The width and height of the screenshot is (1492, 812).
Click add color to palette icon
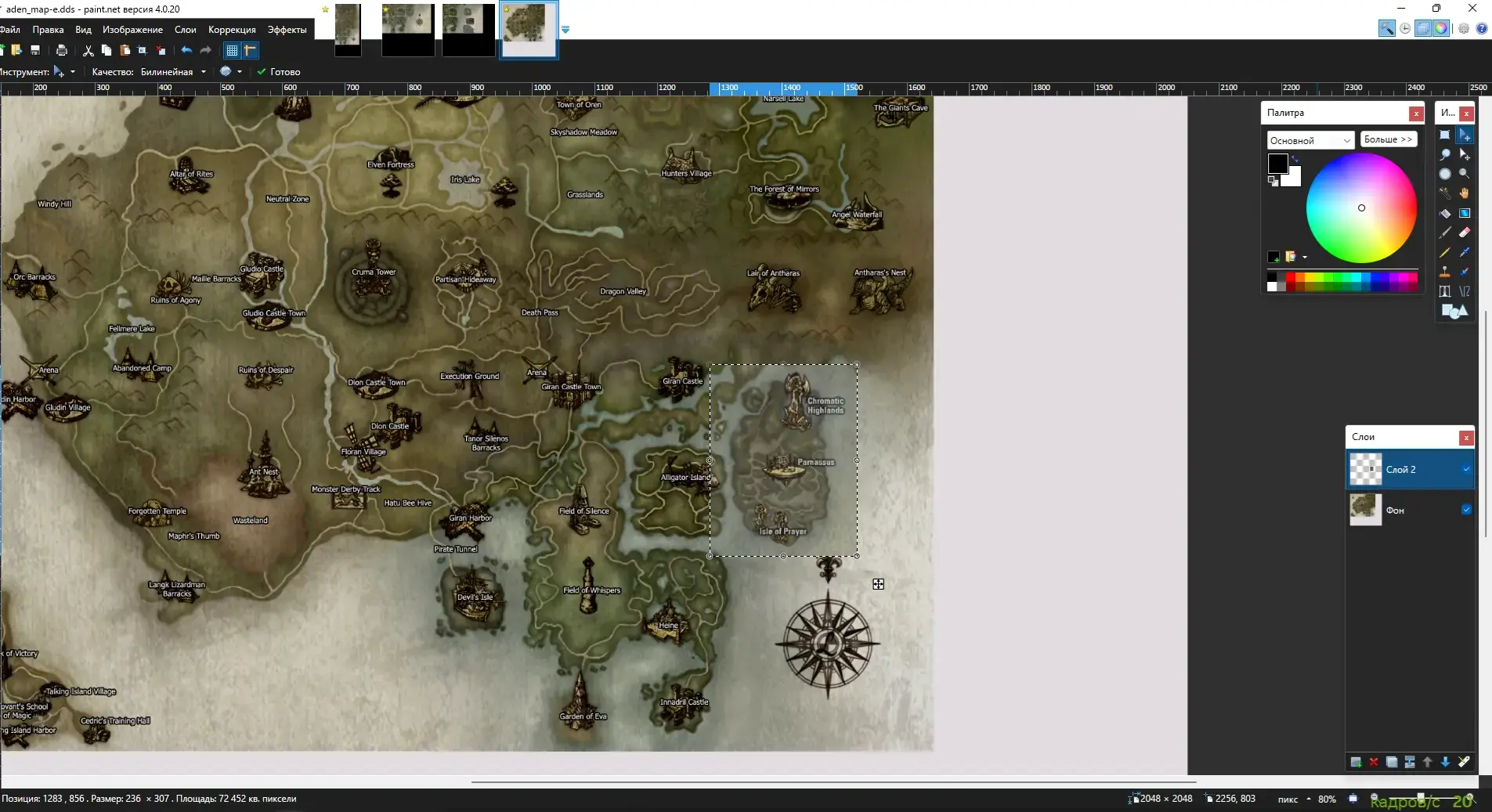click(x=1274, y=257)
